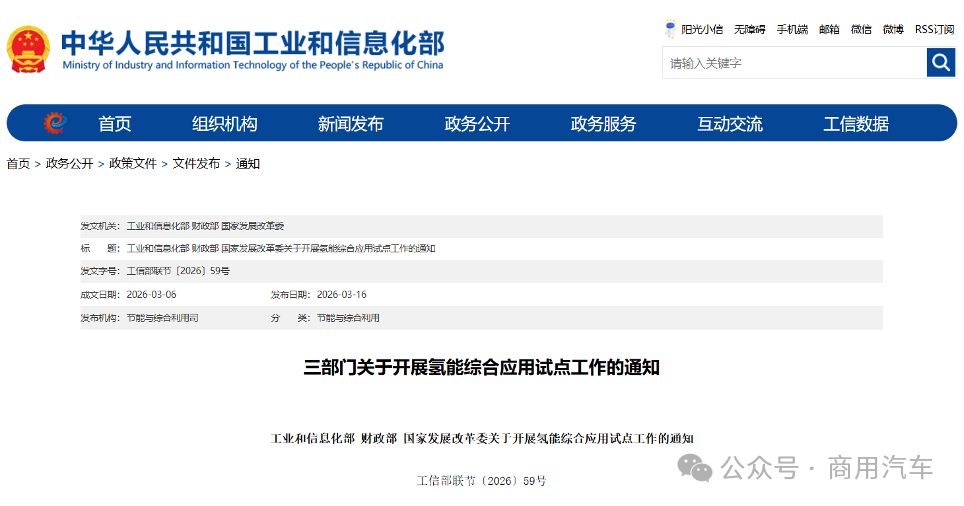This screenshot has height=506, width=964.
Task: Click the English ministry name text
Action: click(x=253, y=65)
